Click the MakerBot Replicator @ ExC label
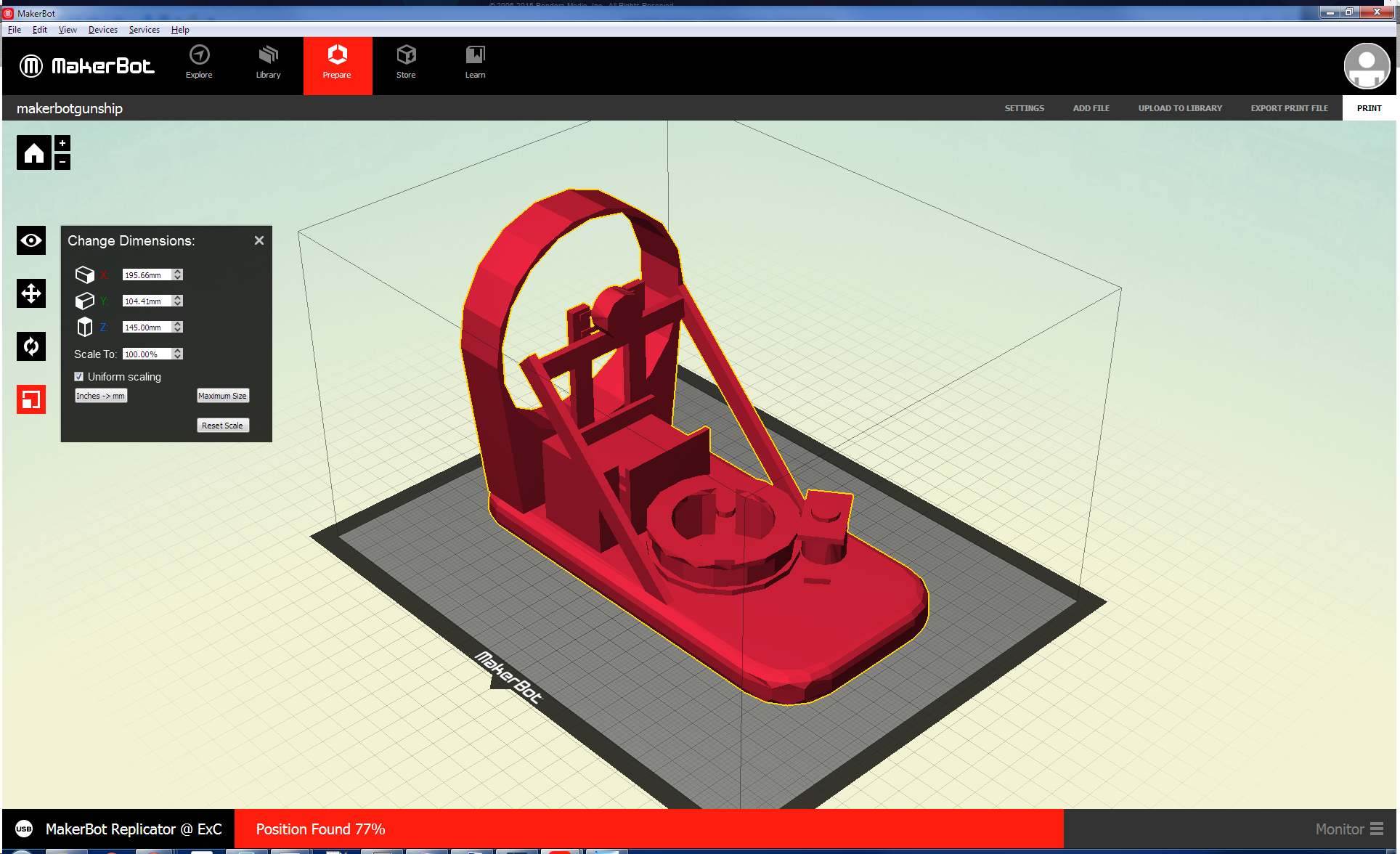Viewport: 1400px width, 854px height. [x=134, y=829]
